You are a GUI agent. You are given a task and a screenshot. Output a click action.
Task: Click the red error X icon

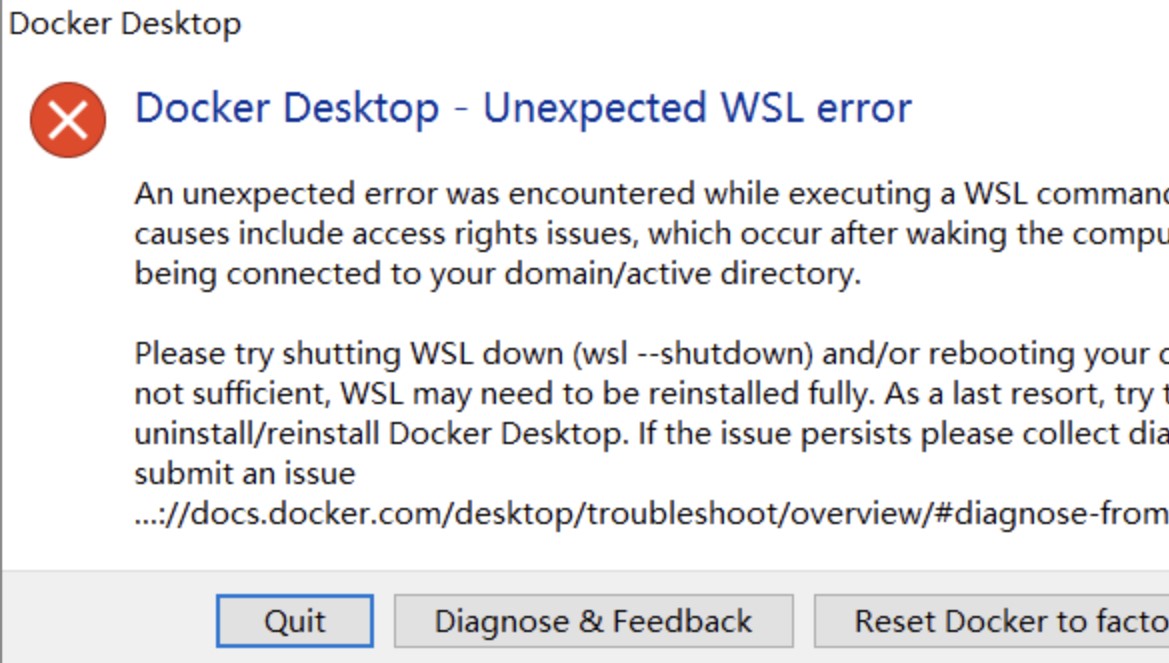point(68,120)
